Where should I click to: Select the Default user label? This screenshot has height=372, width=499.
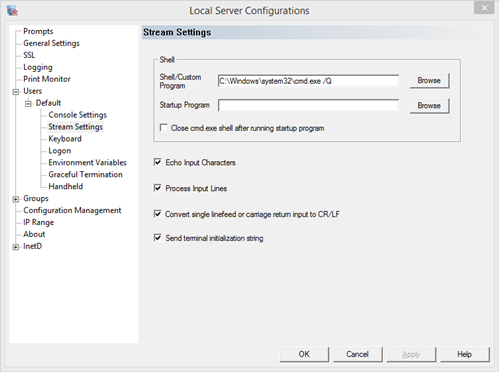click(x=48, y=103)
